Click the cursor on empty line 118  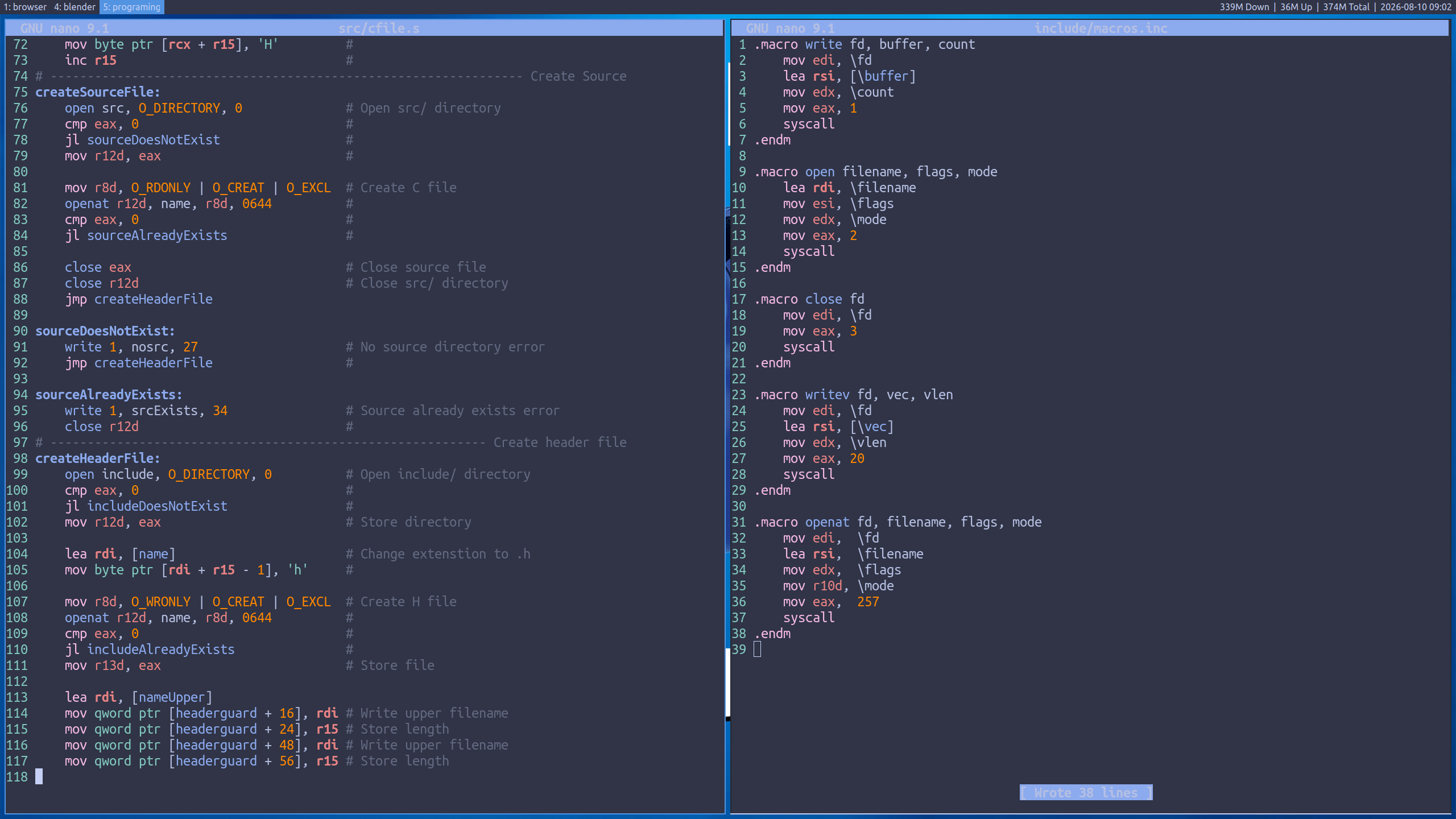pyautogui.click(x=39, y=776)
